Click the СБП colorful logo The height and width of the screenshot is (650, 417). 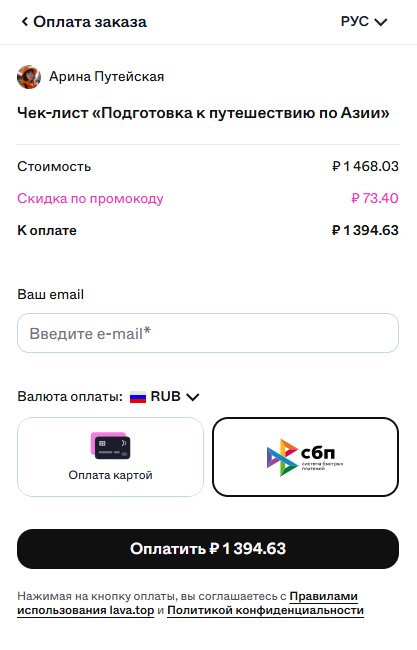tap(305, 457)
